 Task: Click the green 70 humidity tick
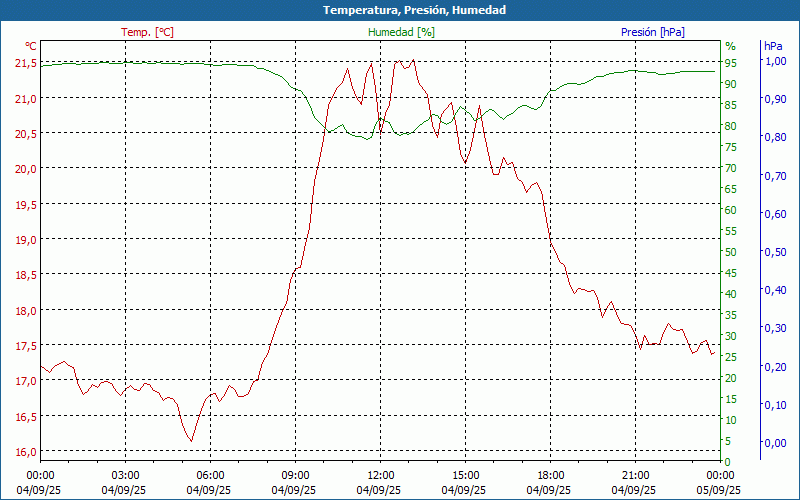tap(731, 168)
